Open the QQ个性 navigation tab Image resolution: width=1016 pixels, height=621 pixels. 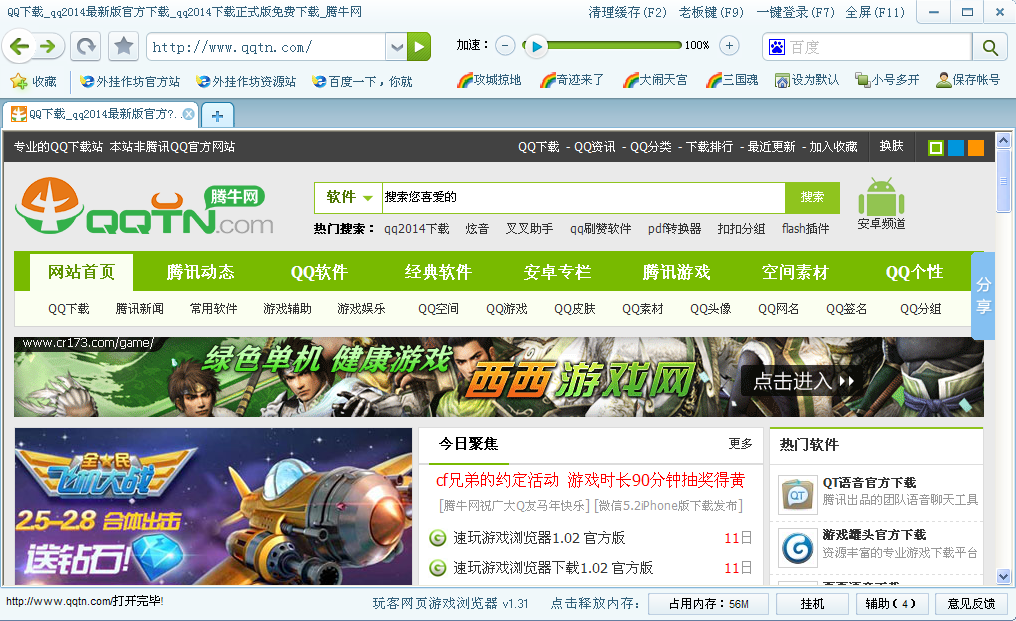[914, 272]
